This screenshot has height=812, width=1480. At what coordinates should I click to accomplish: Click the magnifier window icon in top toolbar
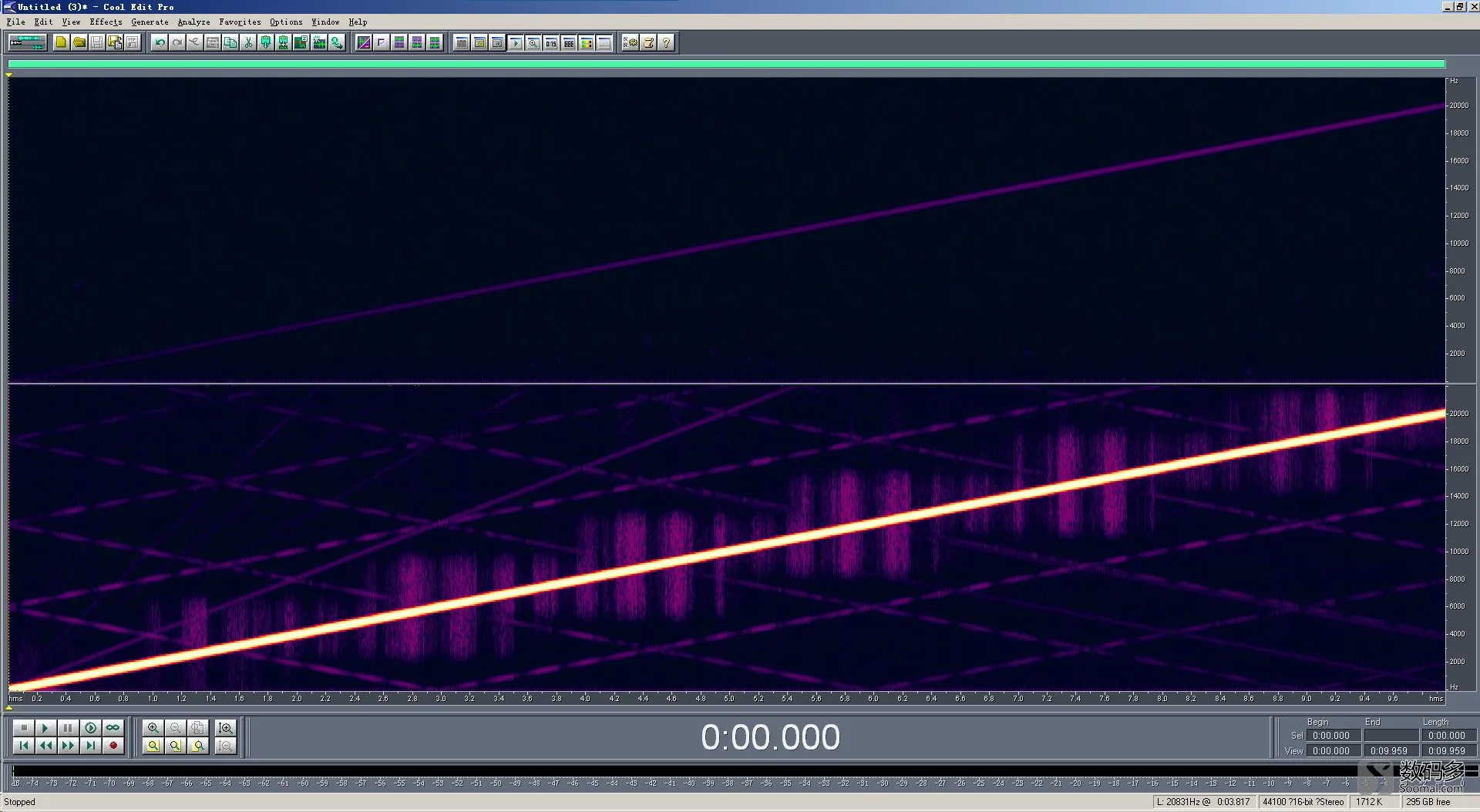pos(533,42)
